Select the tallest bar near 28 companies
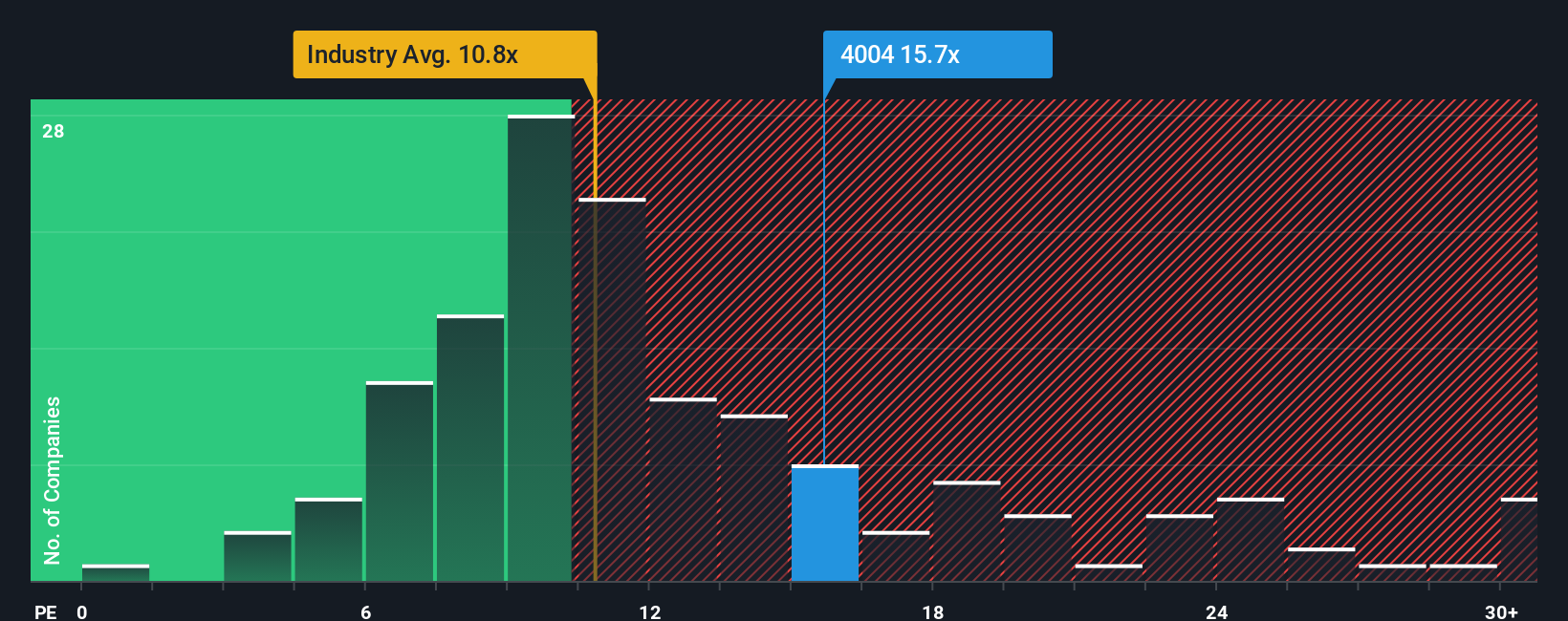 [540, 348]
